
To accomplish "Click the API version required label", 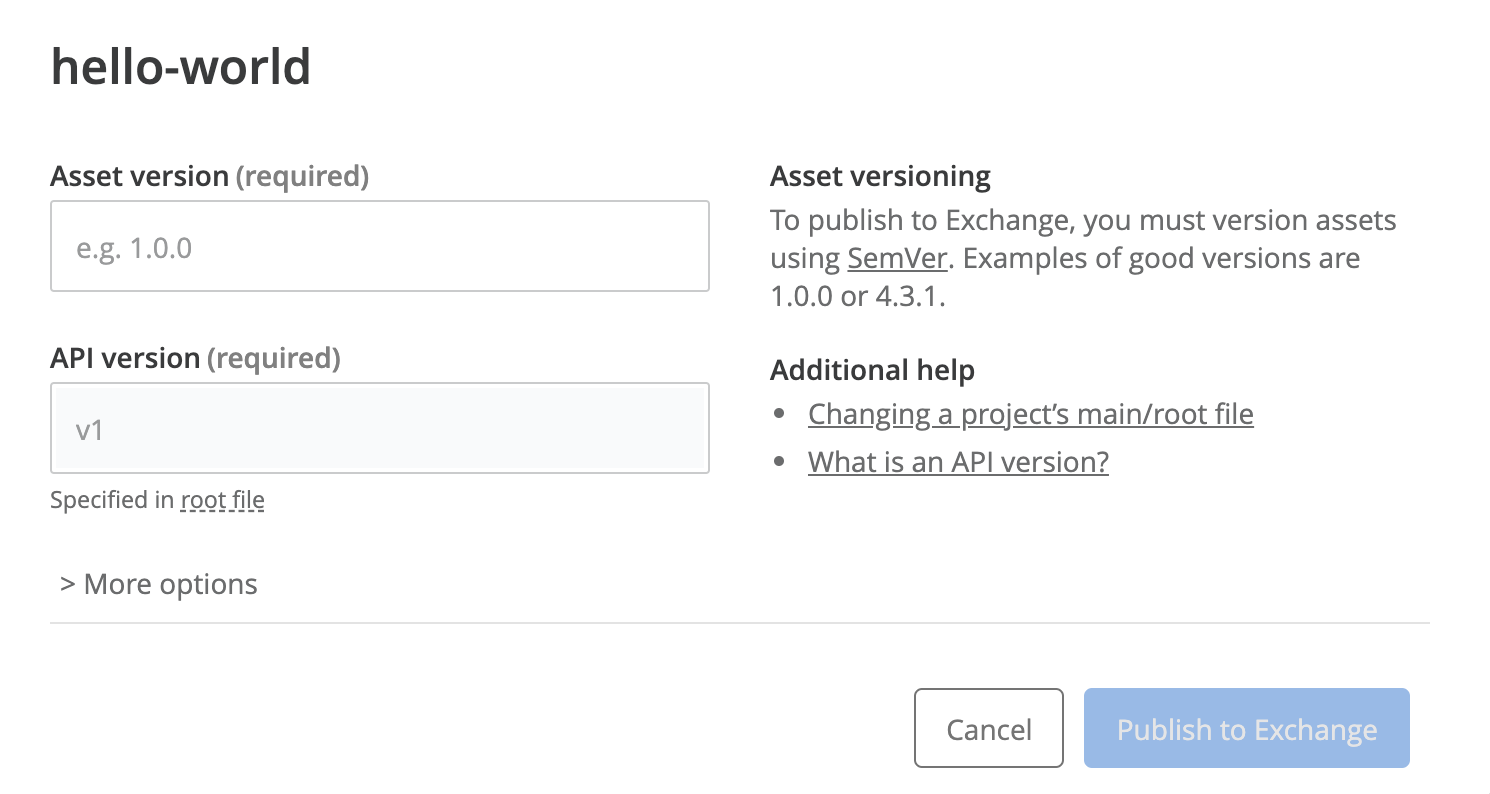I will 196,357.
